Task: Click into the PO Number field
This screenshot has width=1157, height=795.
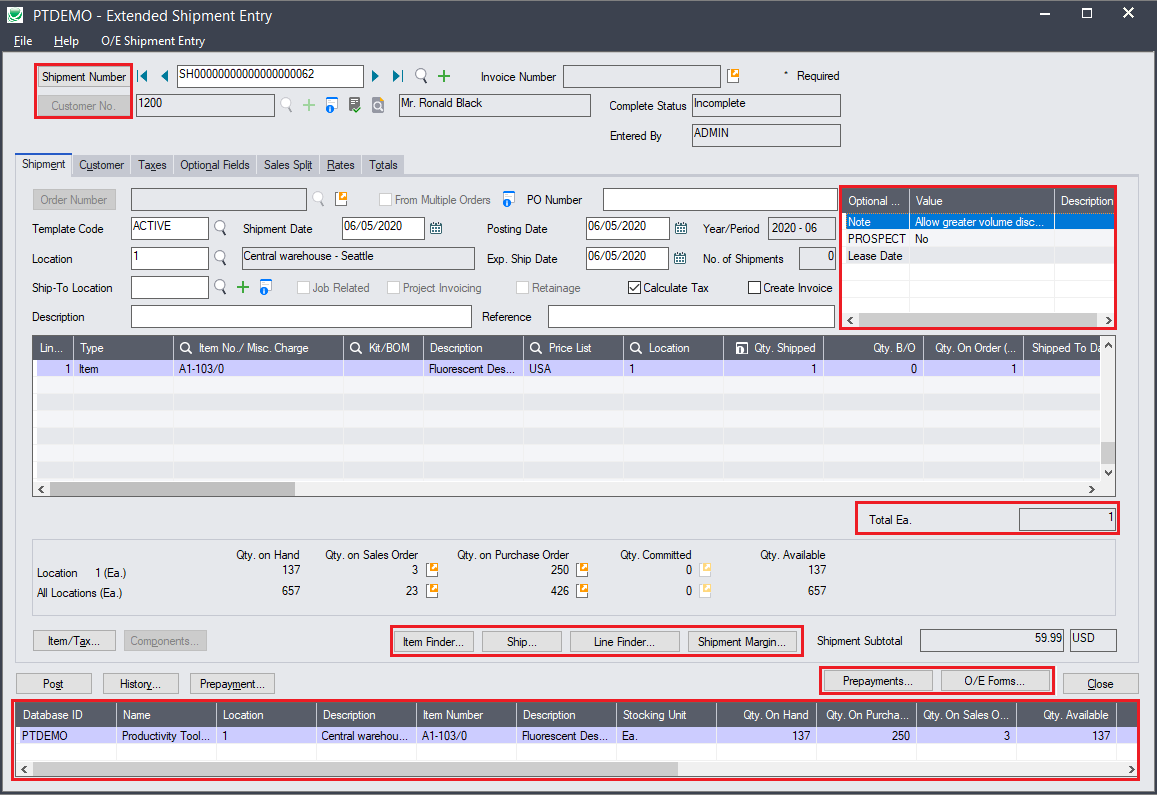Action: coord(719,199)
